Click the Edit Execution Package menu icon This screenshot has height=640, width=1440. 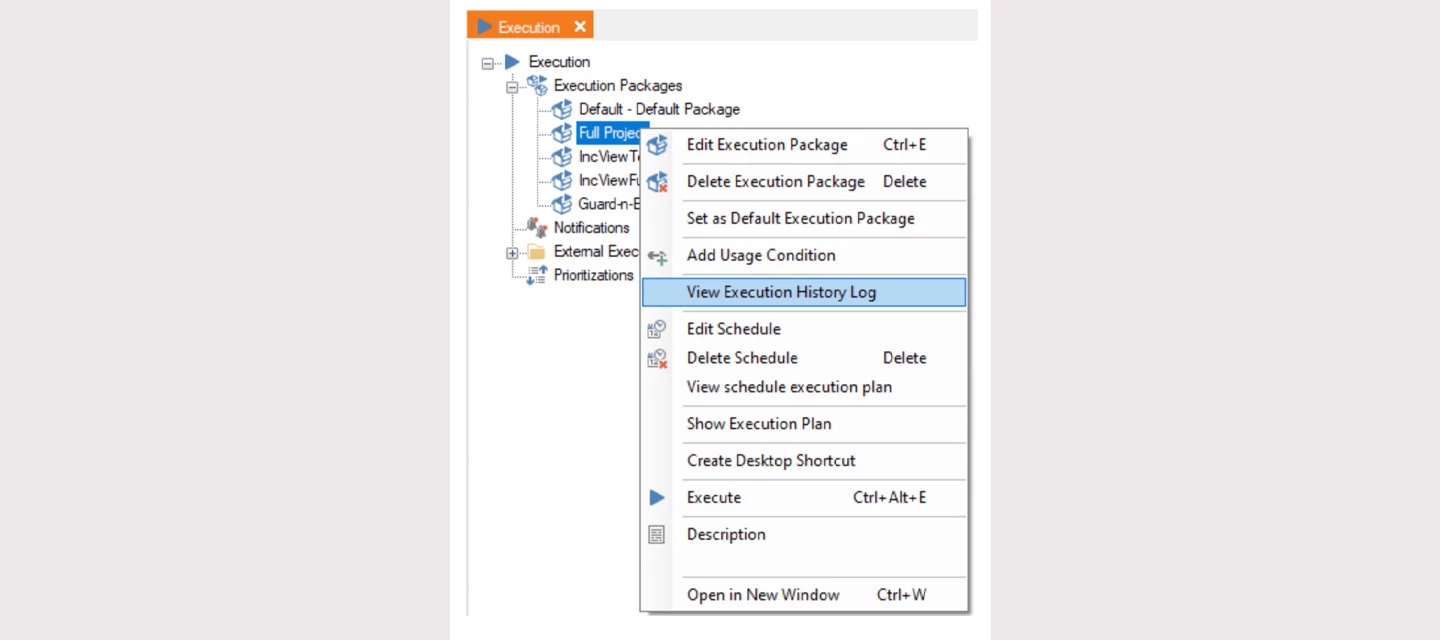pyautogui.click(x=657, y=145)
